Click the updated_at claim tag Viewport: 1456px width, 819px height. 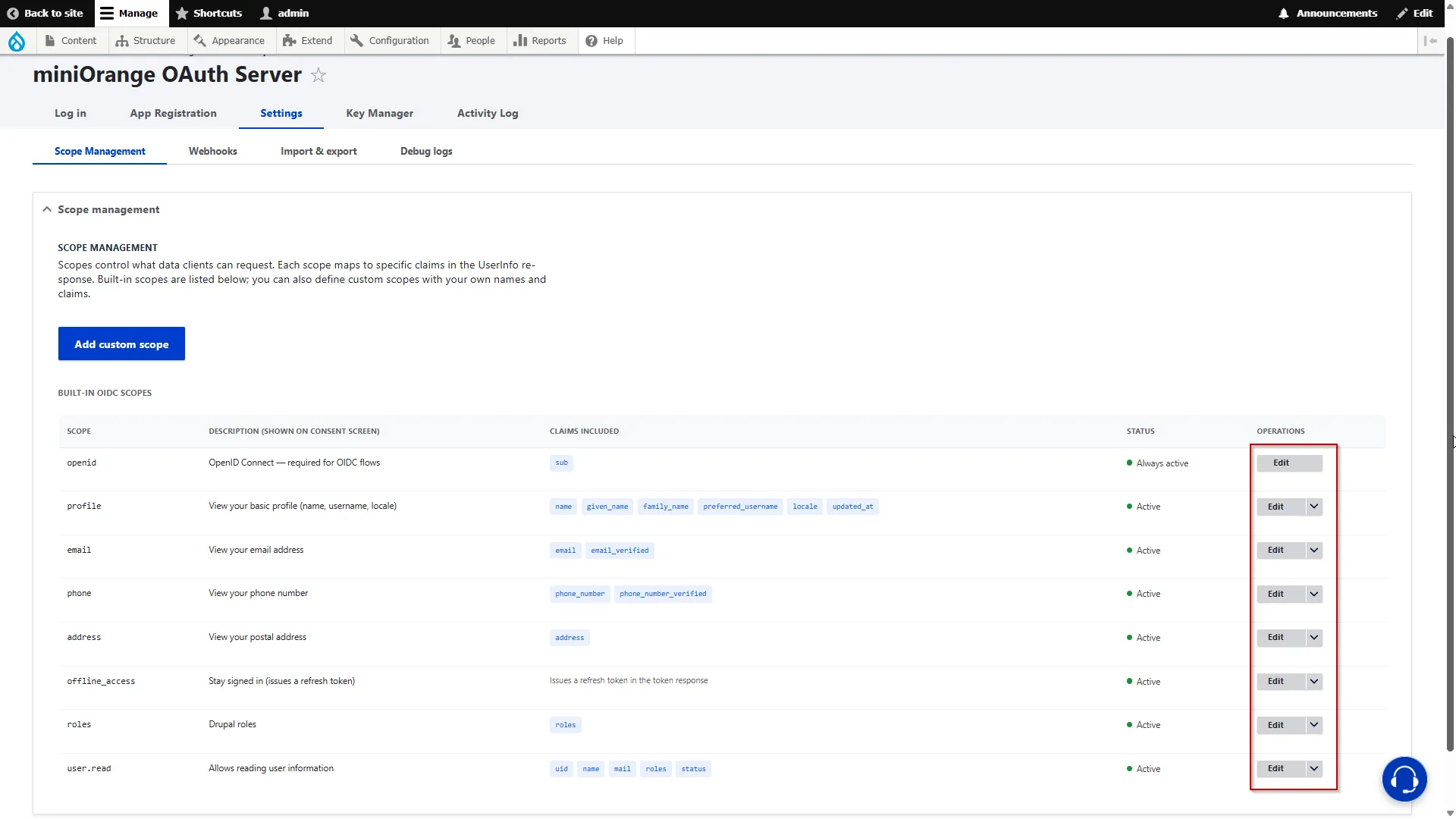pyautogui.click(x=852, y=507)
